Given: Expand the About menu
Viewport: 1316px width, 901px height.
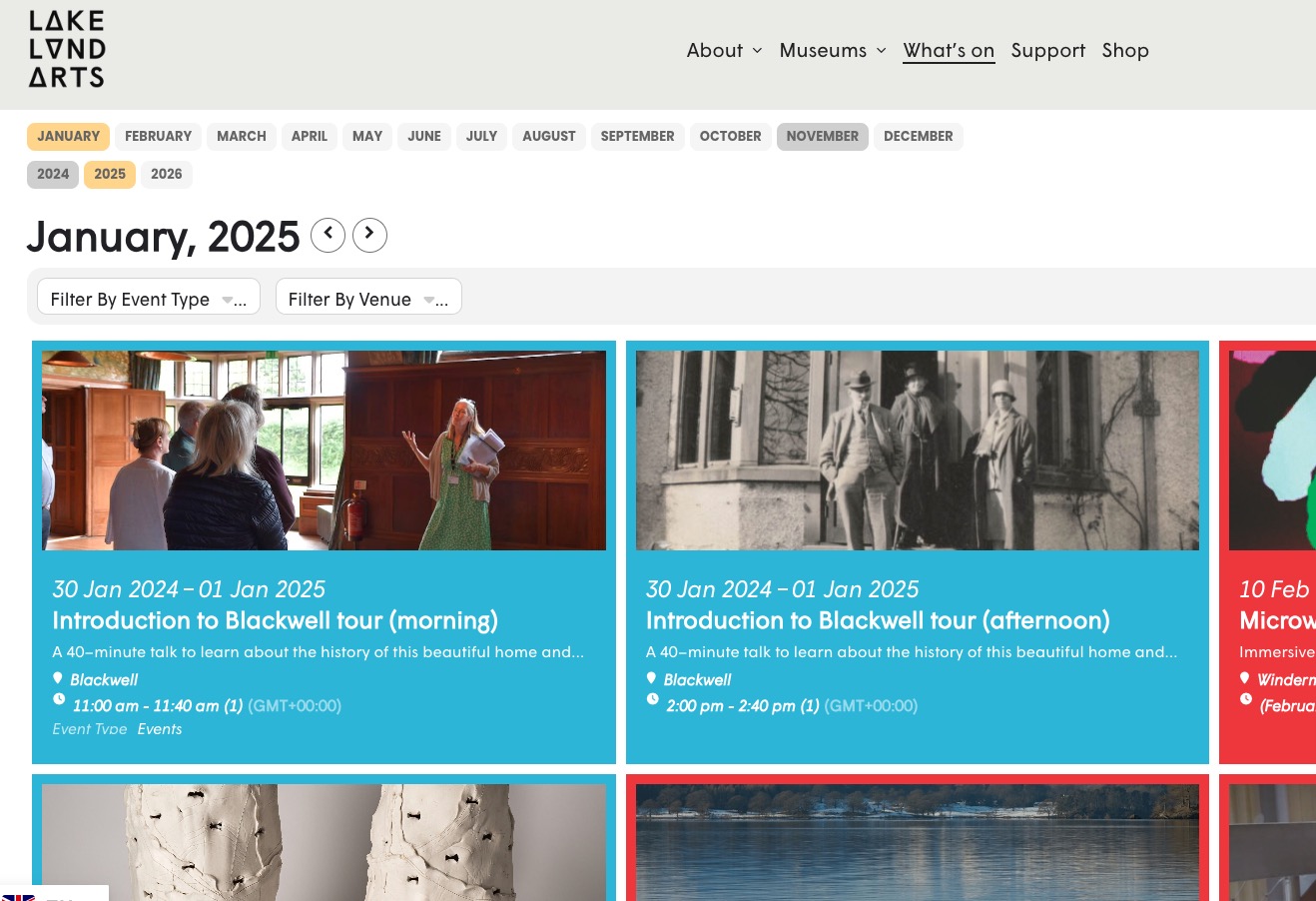Looking at the screenshot, I should tap(724, 50).
